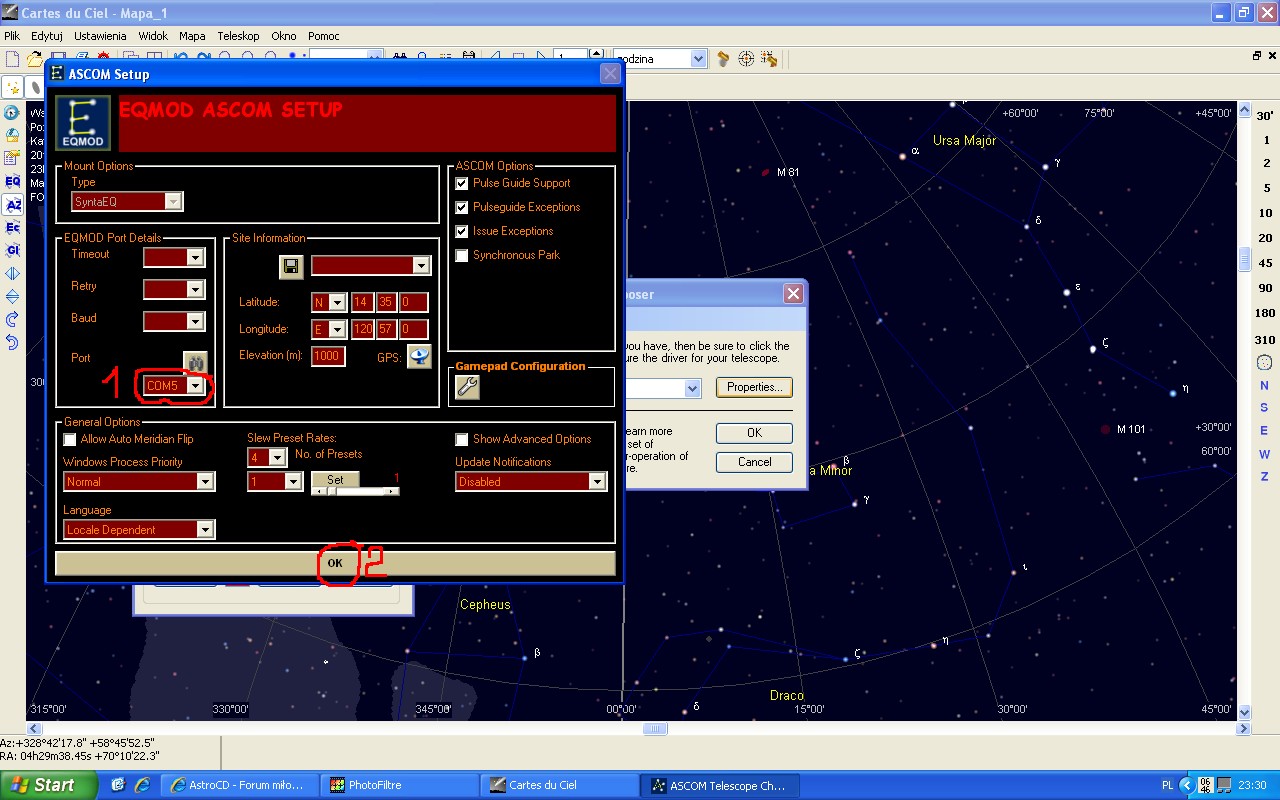The image size is (1280, 800).
Task: Click the rotate counterclockwise arrow icon
Action: pyautogui.click(x=13, y=342)
